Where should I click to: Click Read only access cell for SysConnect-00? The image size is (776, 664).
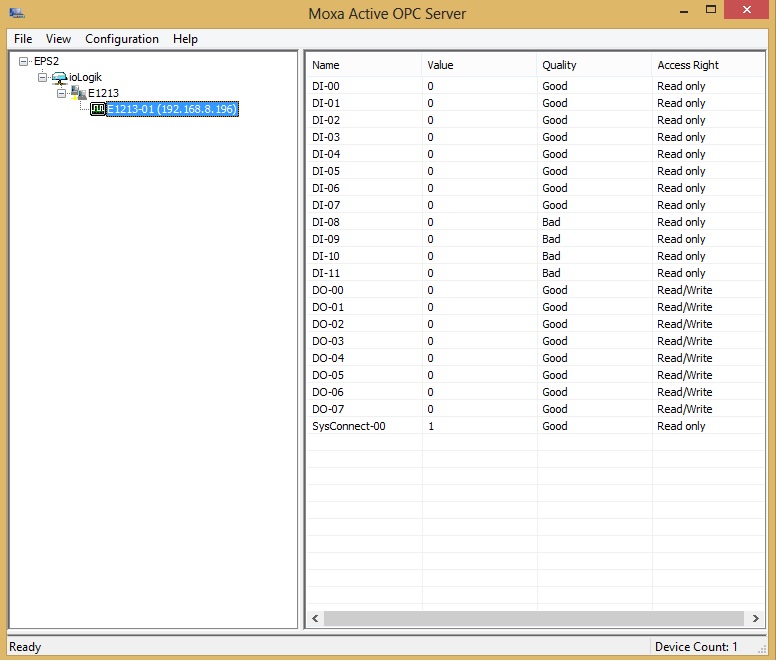pyautogui.click(x=681, y=426)
